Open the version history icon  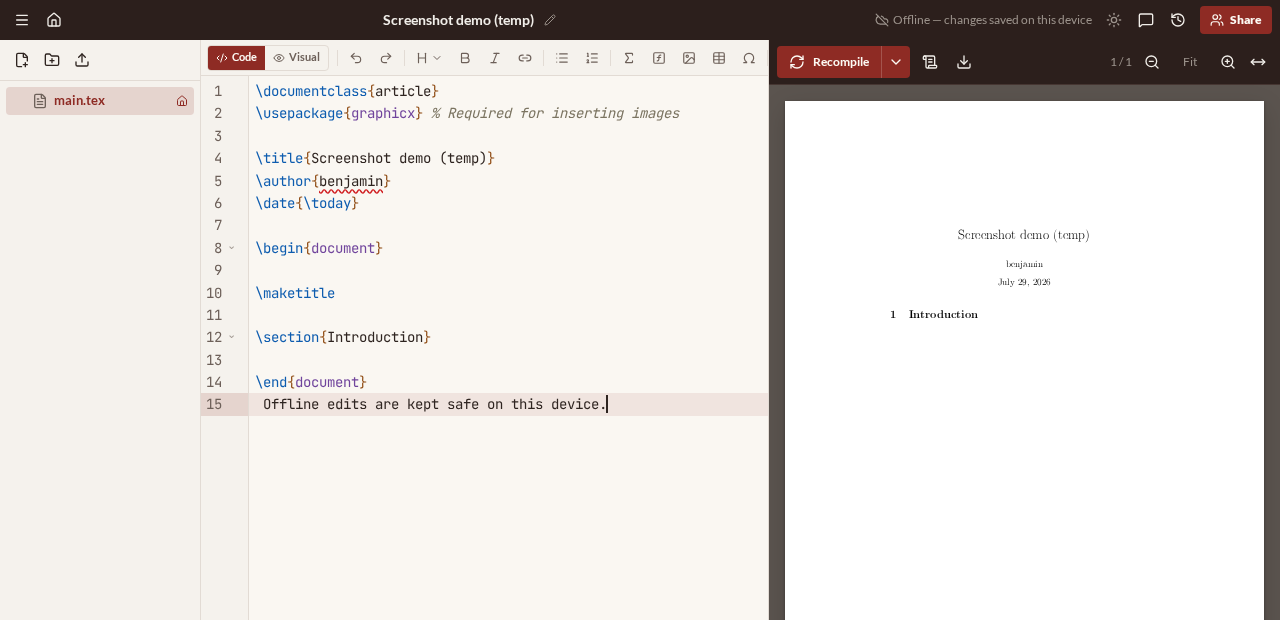tap(1178, 20)
